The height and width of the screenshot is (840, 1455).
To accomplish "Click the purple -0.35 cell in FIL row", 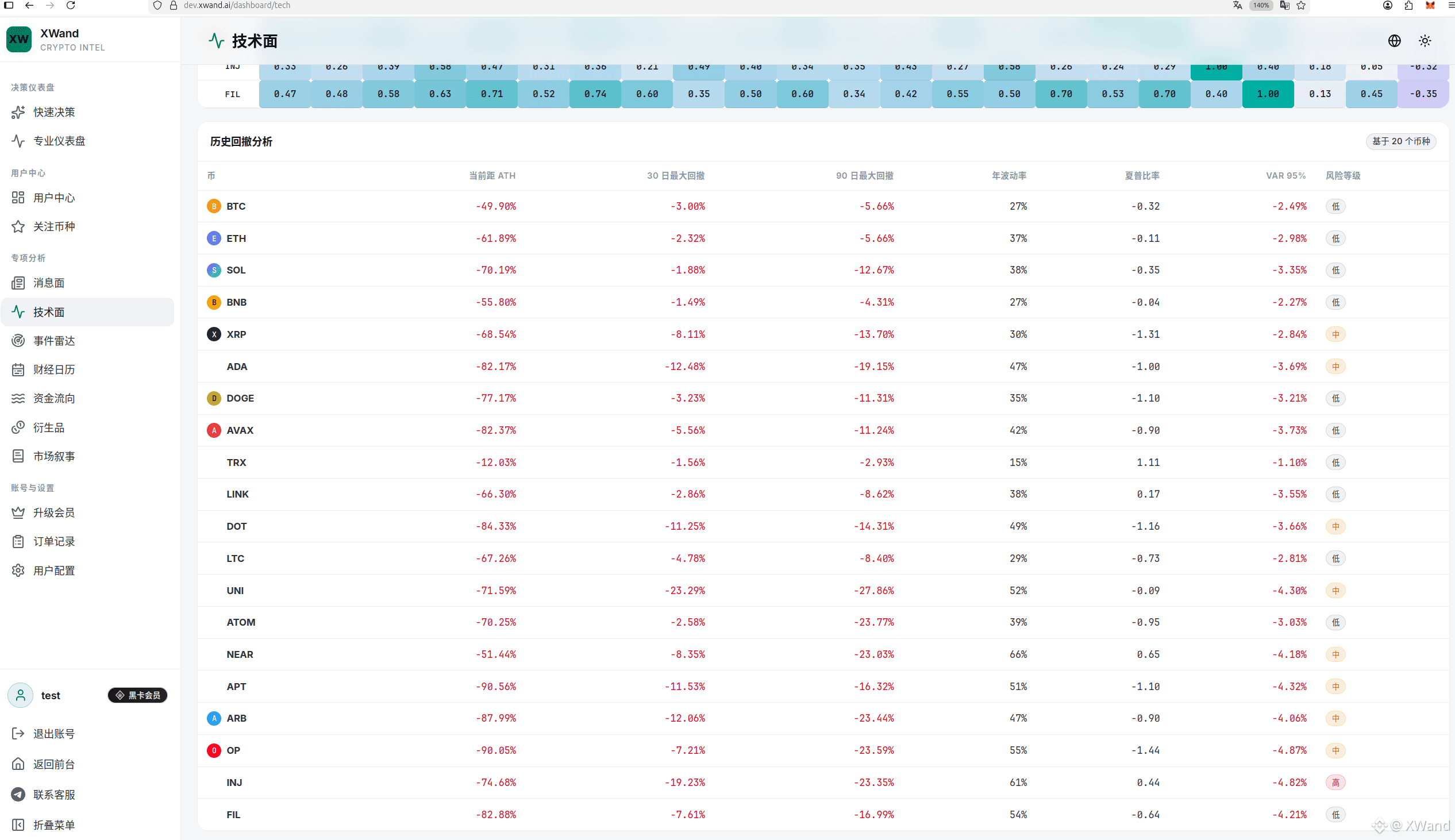I will 1423,94.
